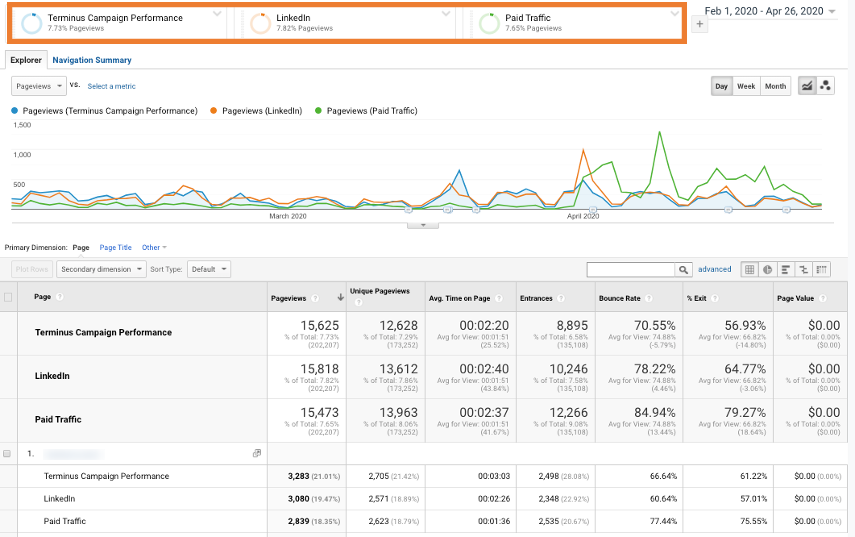Image resolution: width=855 pixels, height=537 pixels.
Task: Click help icon next to Avg. Time on Page
Action: (498, 298)
